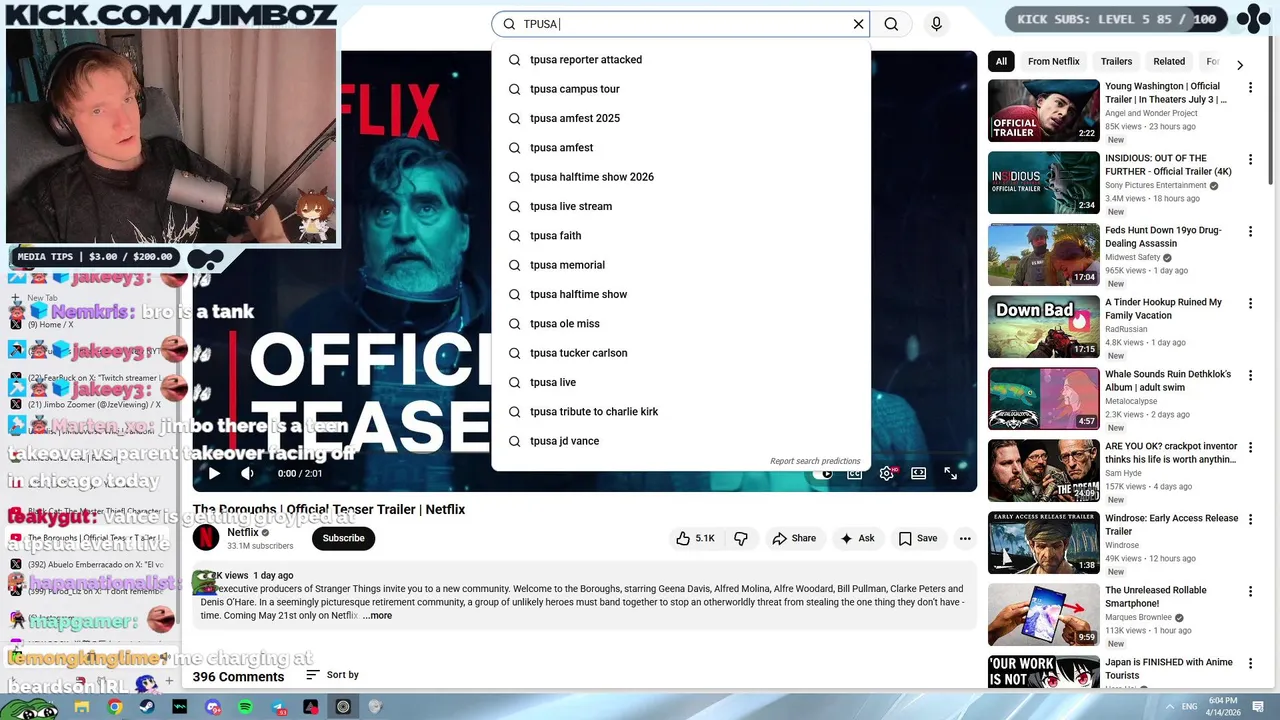Select suggestion tpusa reporter attacked

681,60
